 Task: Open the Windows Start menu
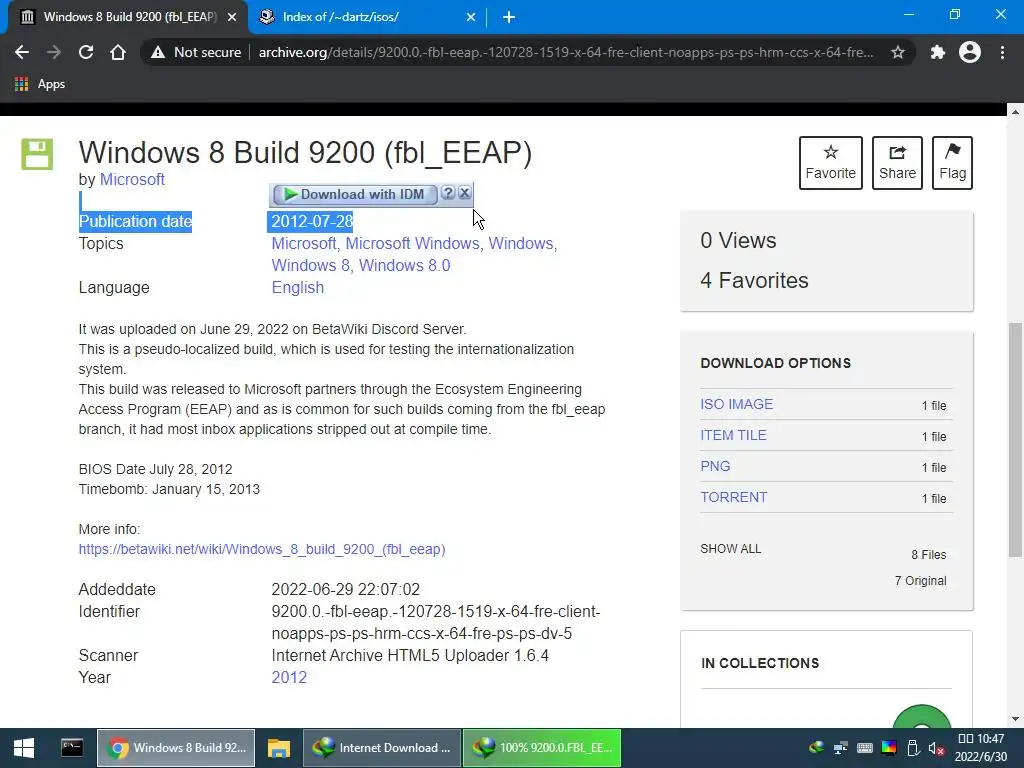[24, 748]
